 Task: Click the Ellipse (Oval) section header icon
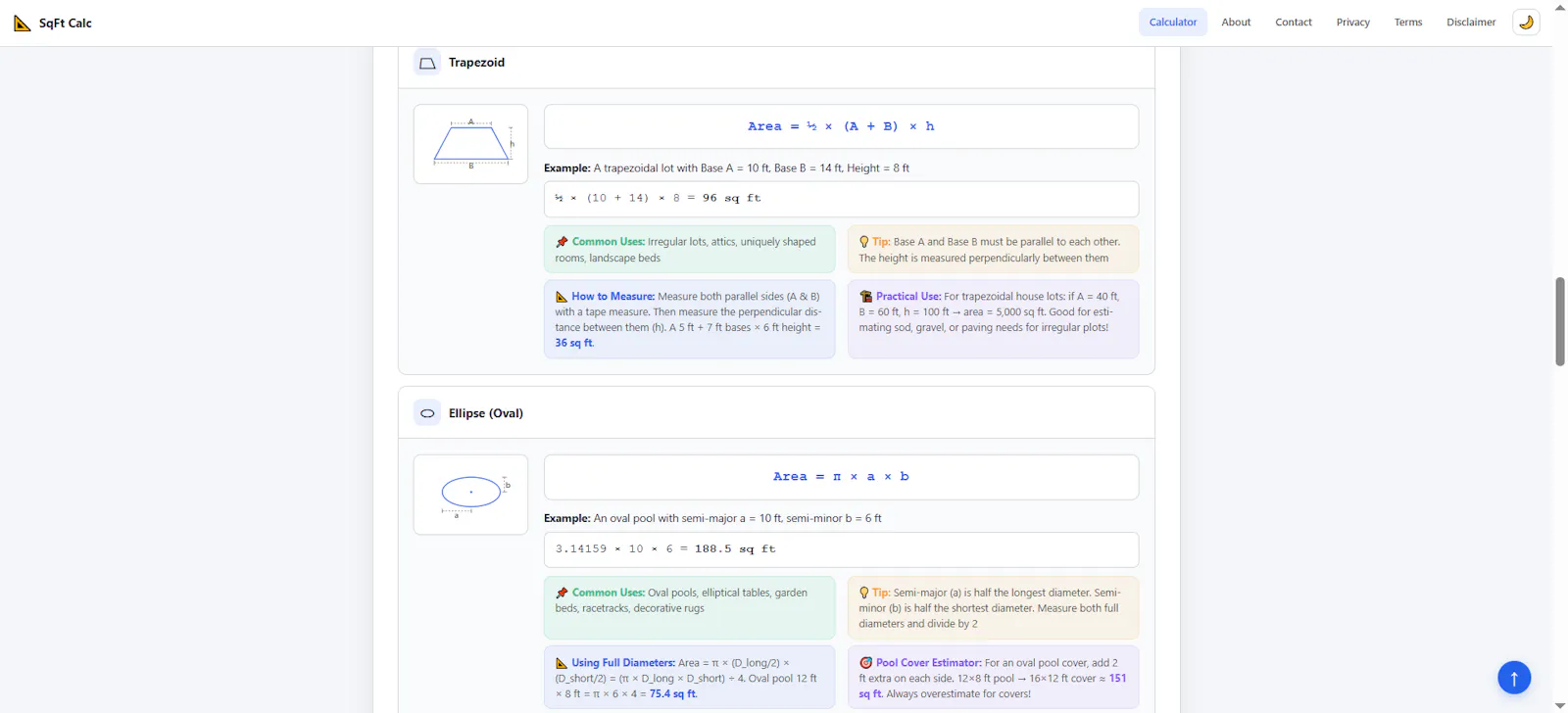pos(427,413)
